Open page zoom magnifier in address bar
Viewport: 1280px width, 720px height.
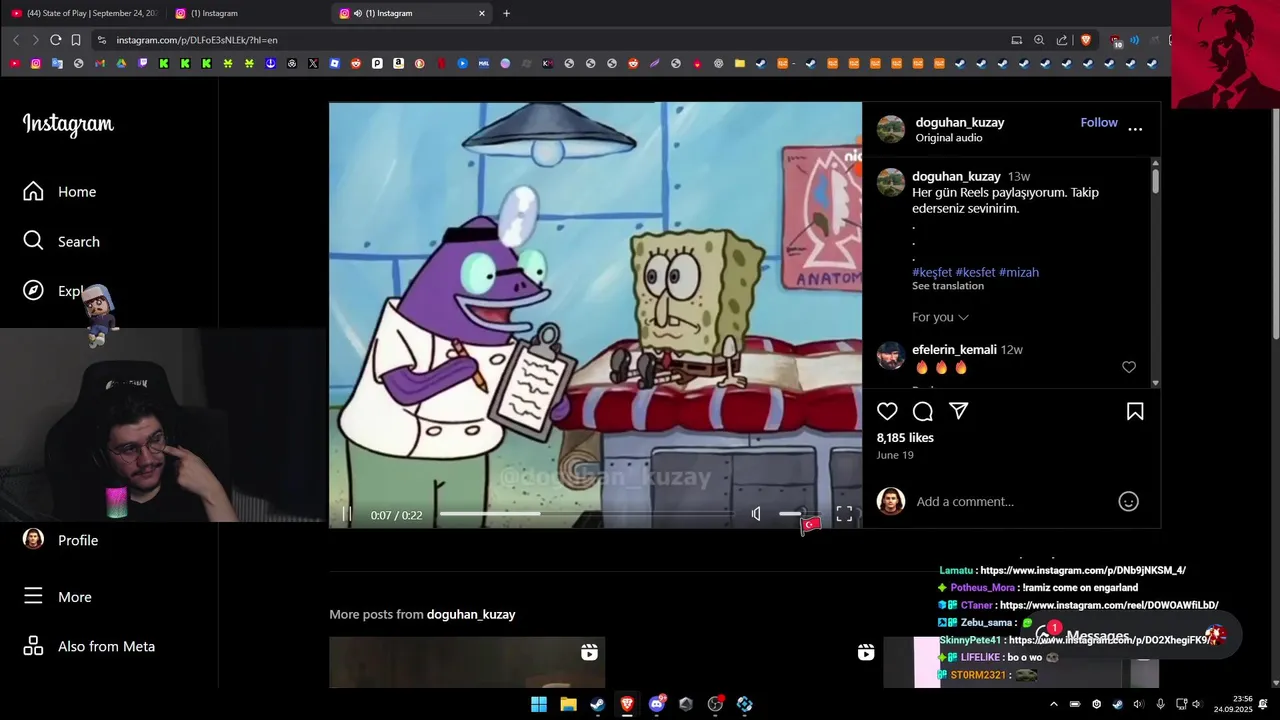tap(1039, 40)
